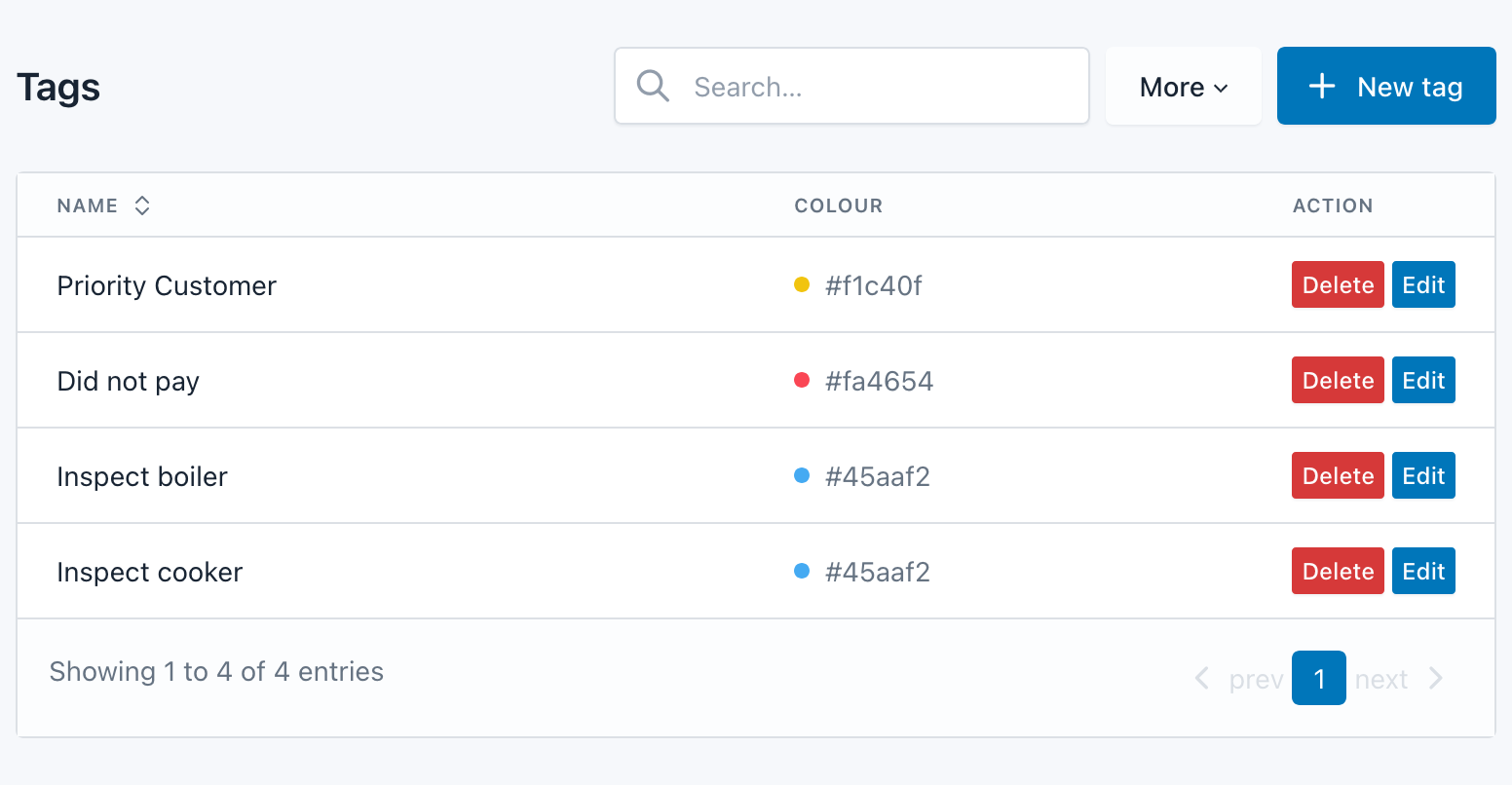Click the plus icon in New tag
Image resolution: width=1512 pixels, height=785 pixels.
[1322, 86]
